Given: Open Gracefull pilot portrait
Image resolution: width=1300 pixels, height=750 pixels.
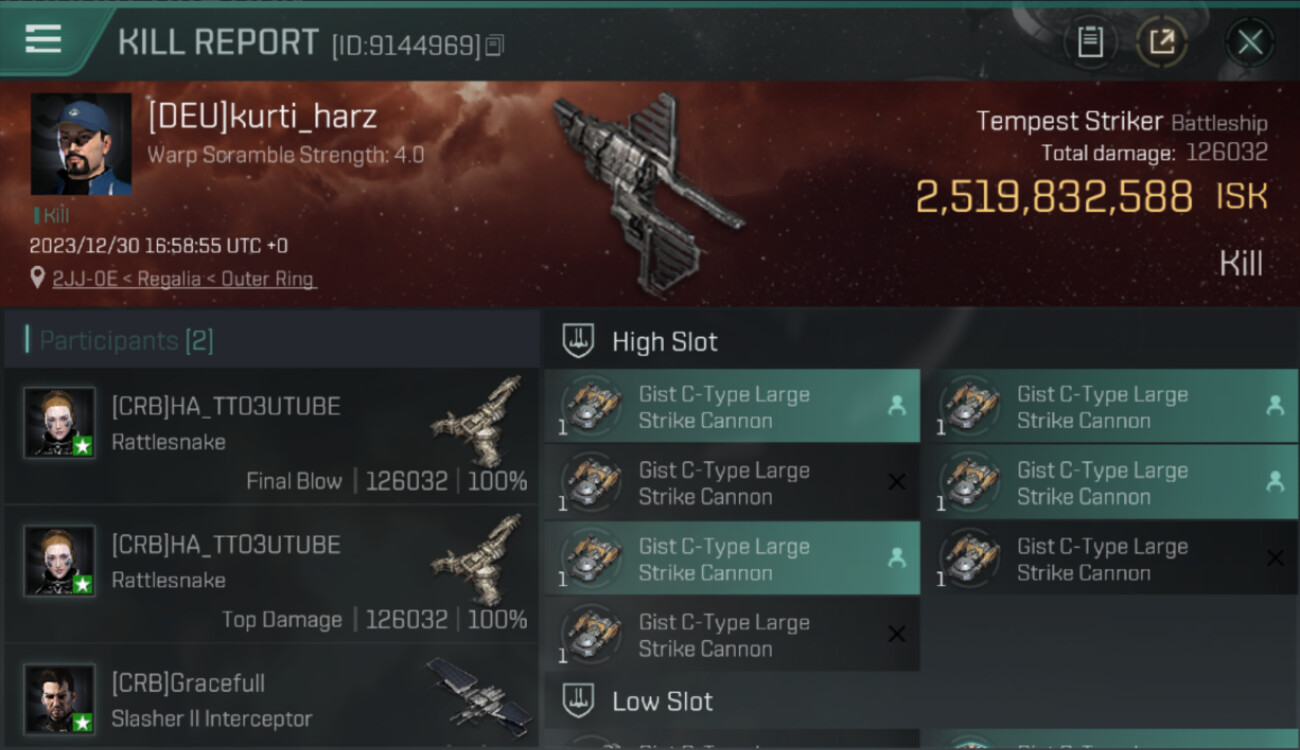Looking at the screenshot, I should [x=60, y=698].
